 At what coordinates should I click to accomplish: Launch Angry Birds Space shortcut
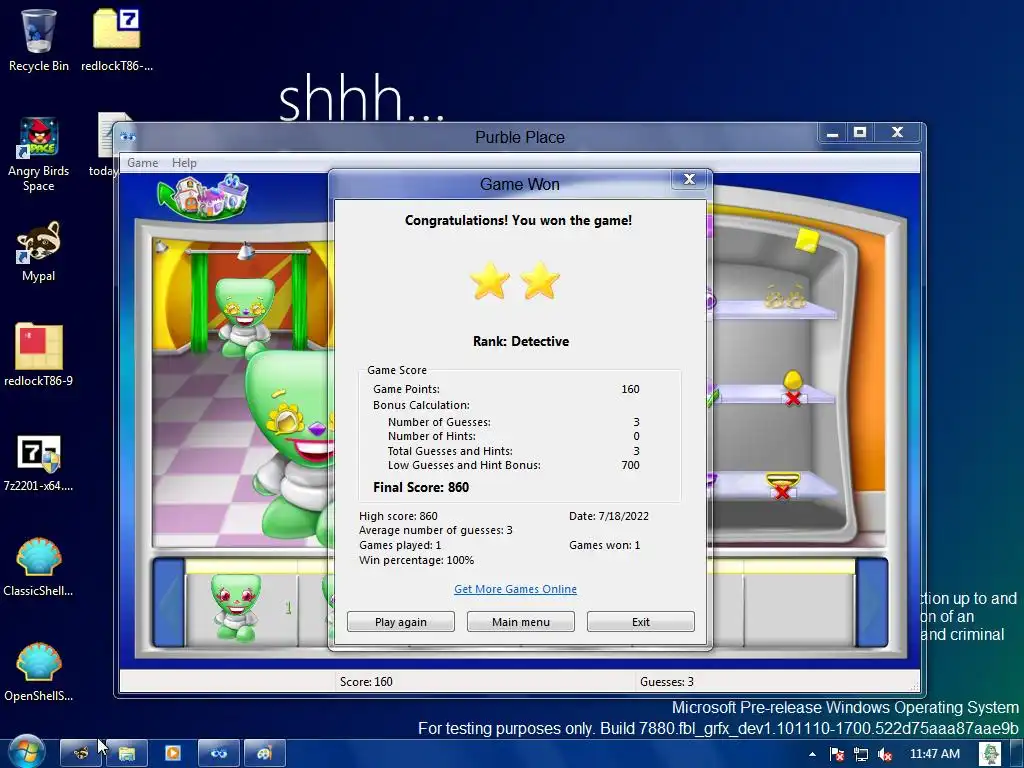(x=39, y=155)
